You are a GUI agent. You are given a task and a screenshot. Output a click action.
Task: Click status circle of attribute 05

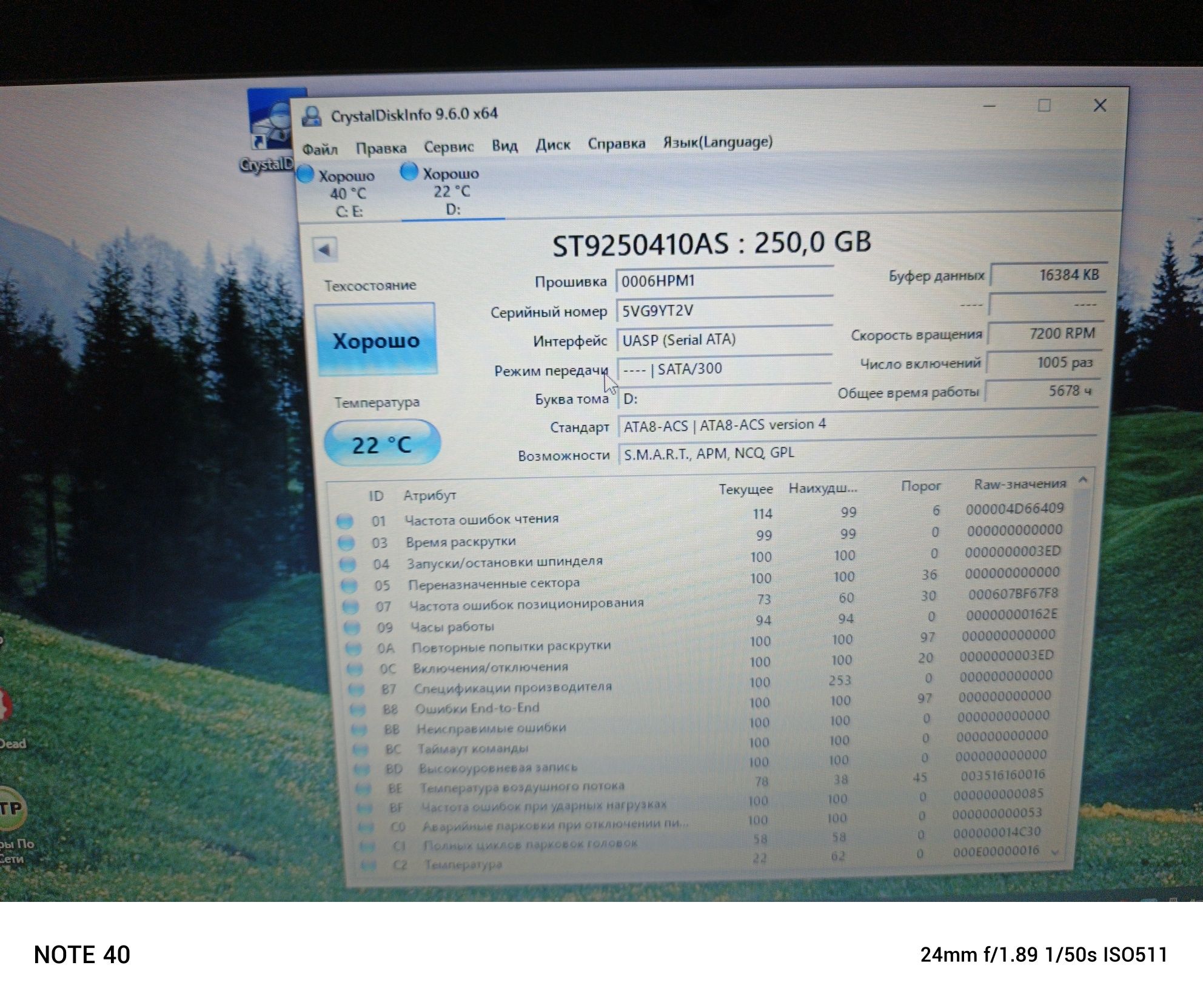tap(349, 586)
